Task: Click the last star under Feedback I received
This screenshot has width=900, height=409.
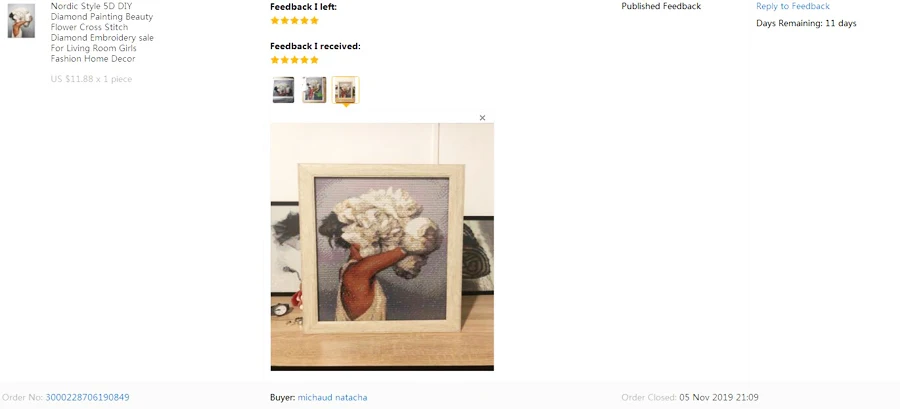Action: [x=314, y=60]
